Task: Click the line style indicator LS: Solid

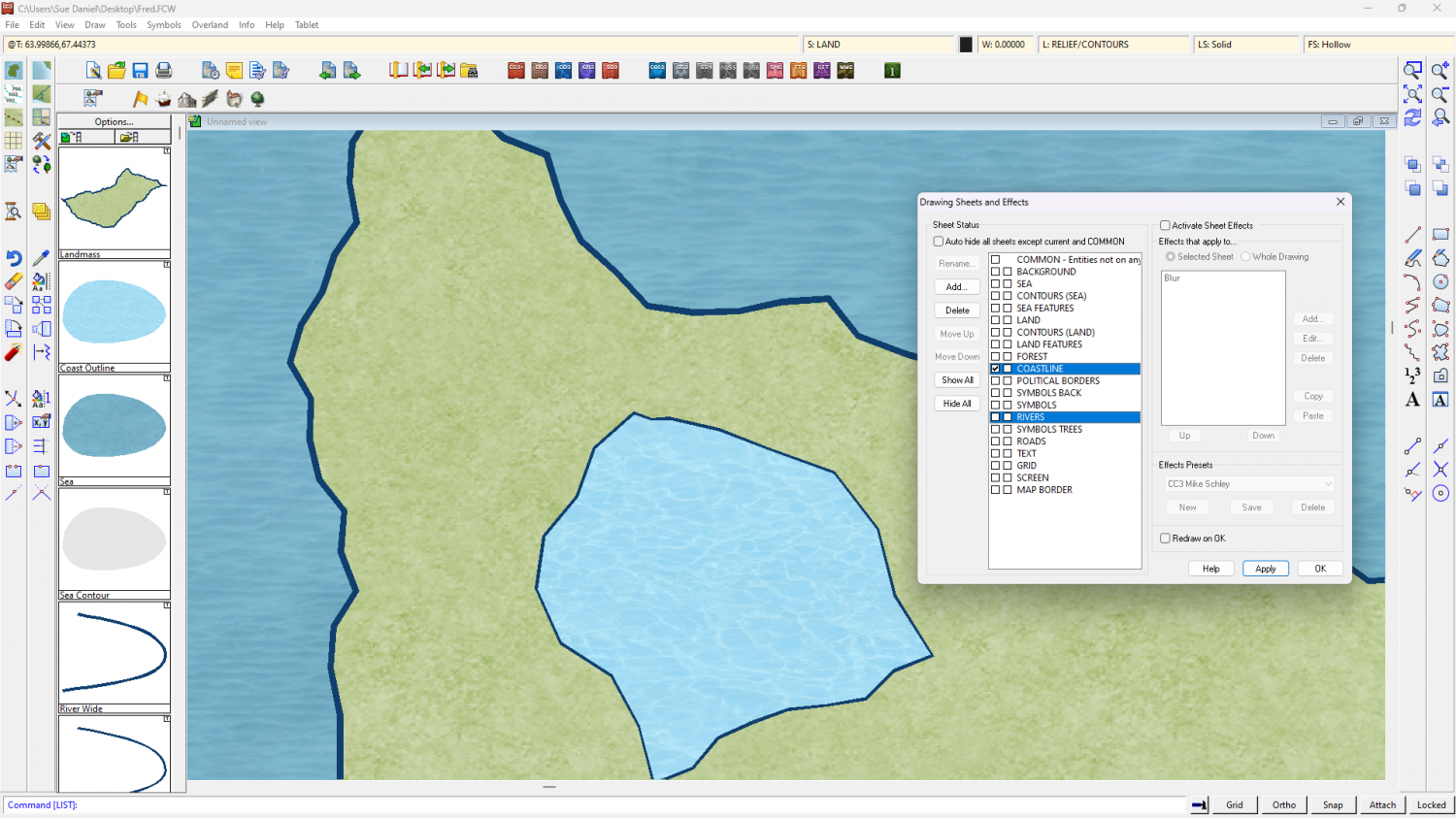Action: [1245, 45]
